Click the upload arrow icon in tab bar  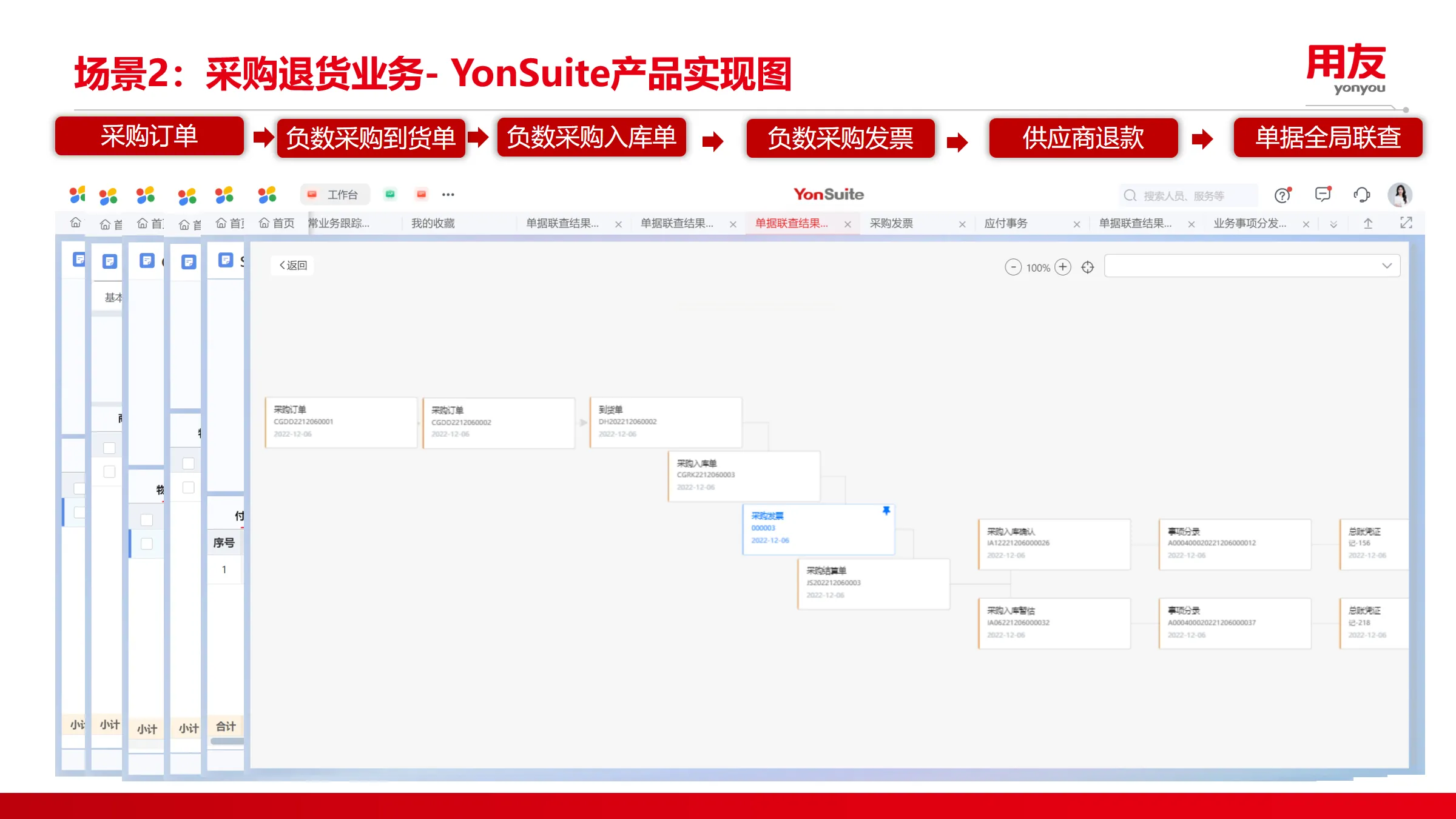pyautogui.click(x=1368, y=223)
